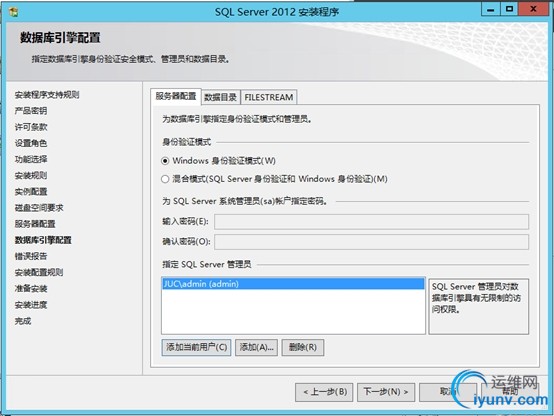Viewport: 554px width, 416px height.
Task: Proceed with 下一步(N) button
Action: tap(386, 392)
